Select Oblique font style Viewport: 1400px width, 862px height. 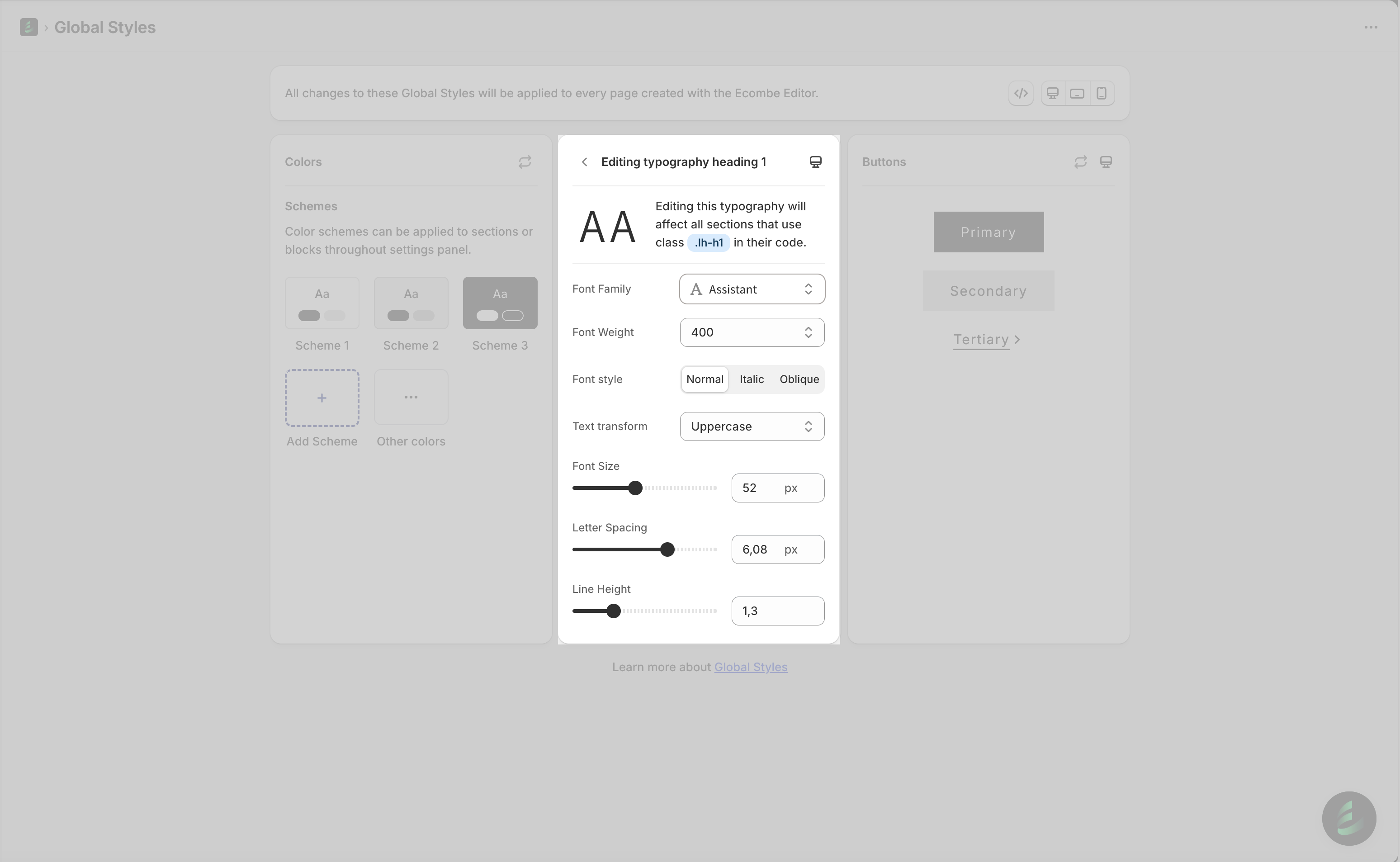pyautogui.click(x=799, y=379)
